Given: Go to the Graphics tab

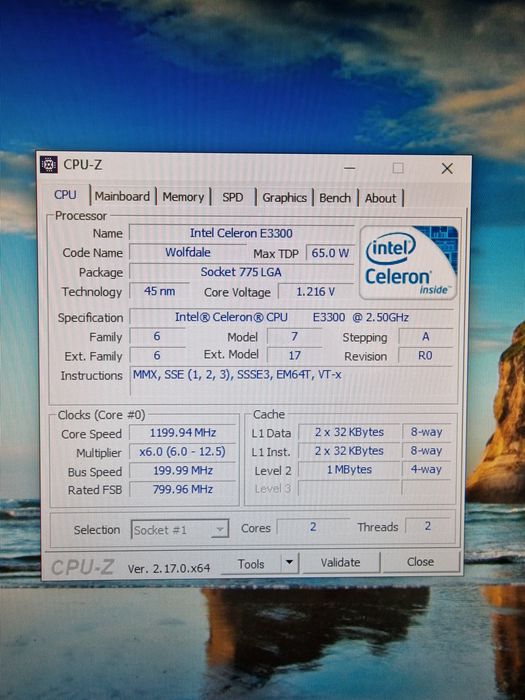Looking at the screenshot, I should 284,198.
